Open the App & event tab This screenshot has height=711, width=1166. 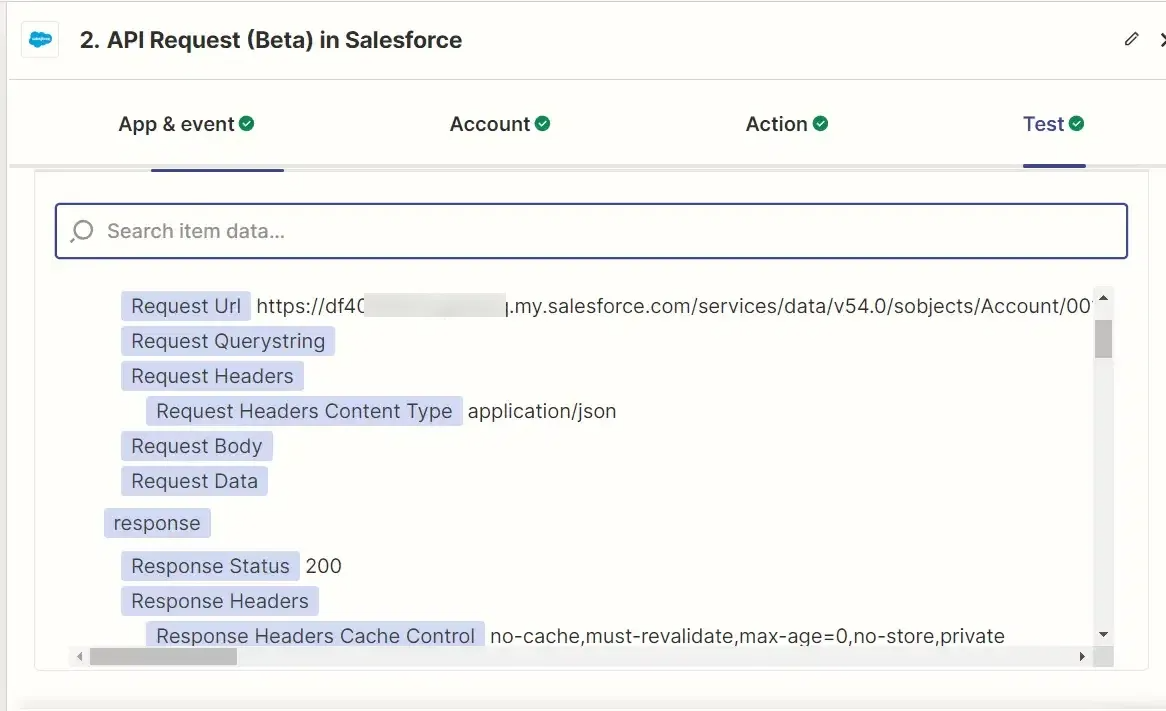point(186,124)
